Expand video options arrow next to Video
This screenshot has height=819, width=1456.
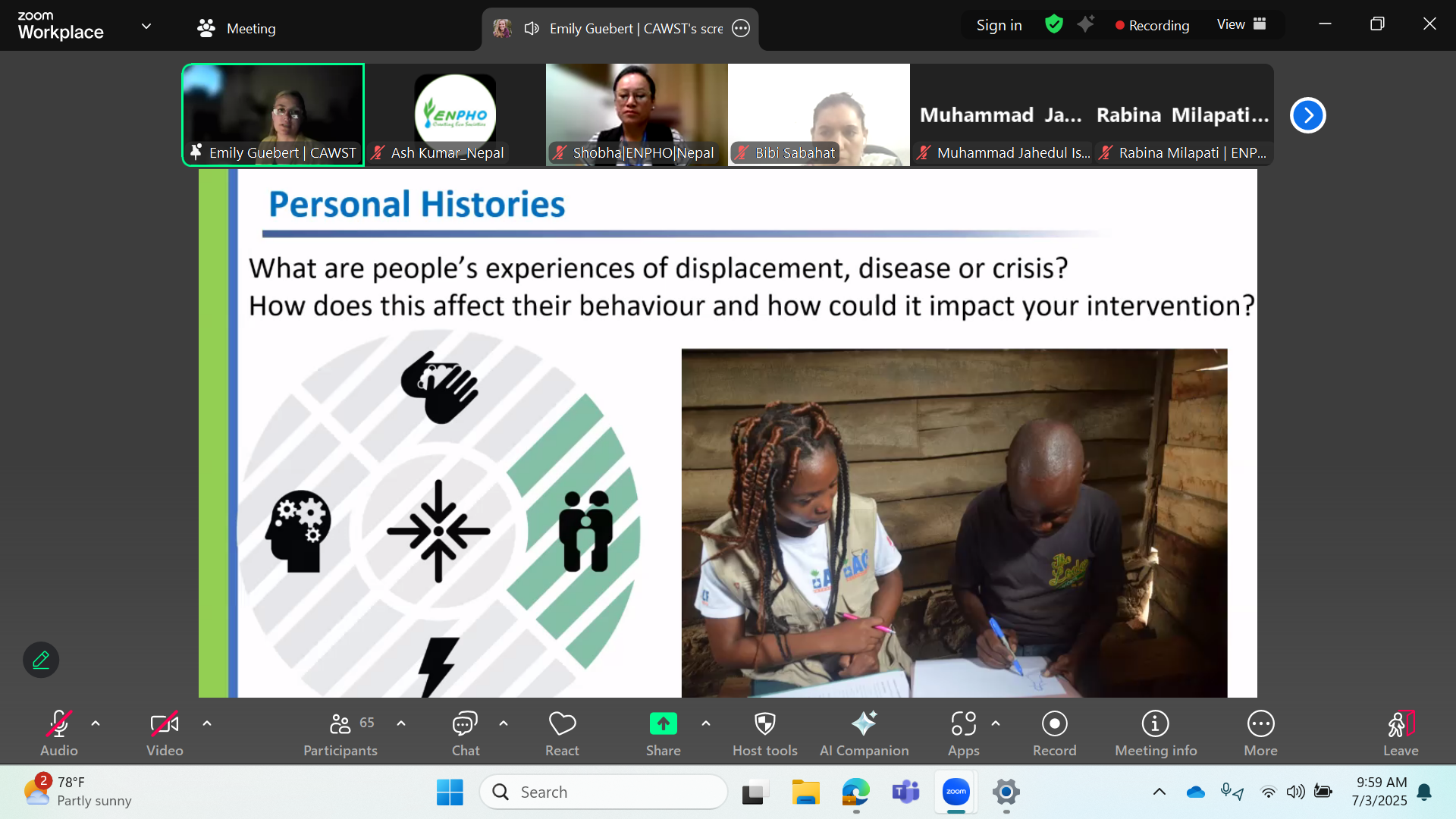pyautogui.click(x=207, y=723)
